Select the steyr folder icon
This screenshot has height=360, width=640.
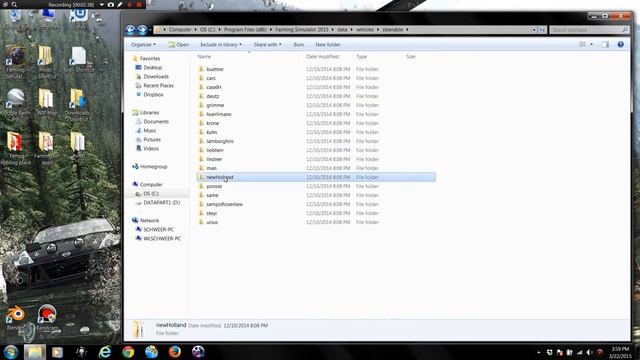coord(201,213)
